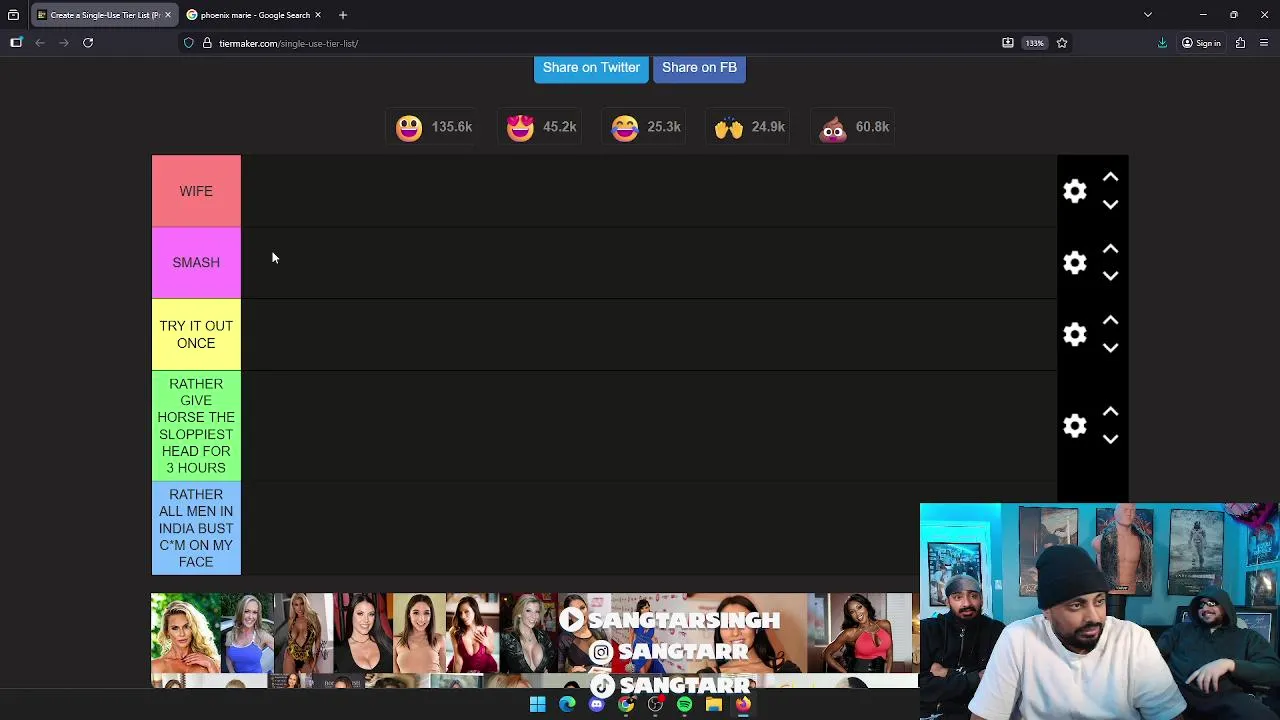Open the extensions puzzle icon

(1240, 43)
